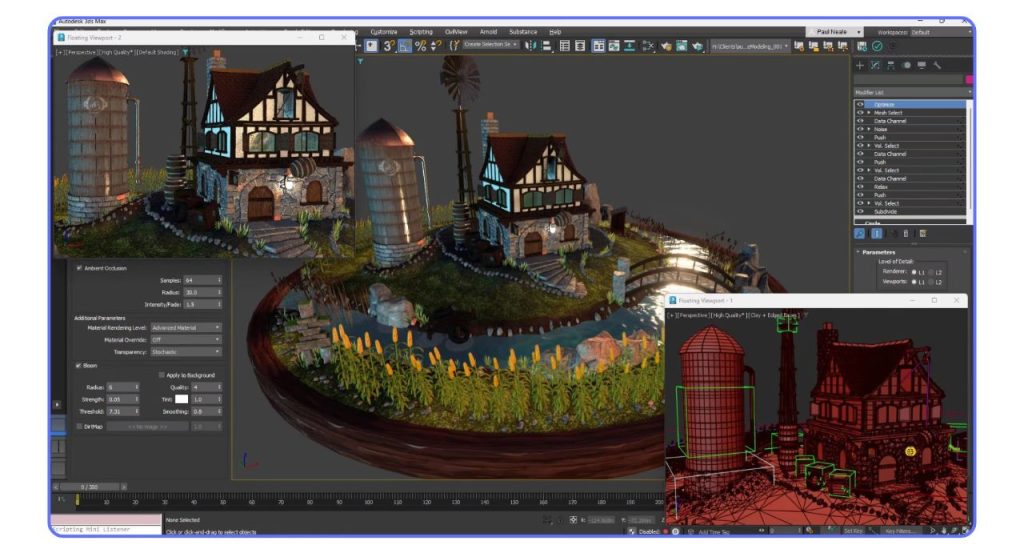Screen dimensions: 1024x553
Task: Open the Modifier List dropdown
Action: pos(910,92)
